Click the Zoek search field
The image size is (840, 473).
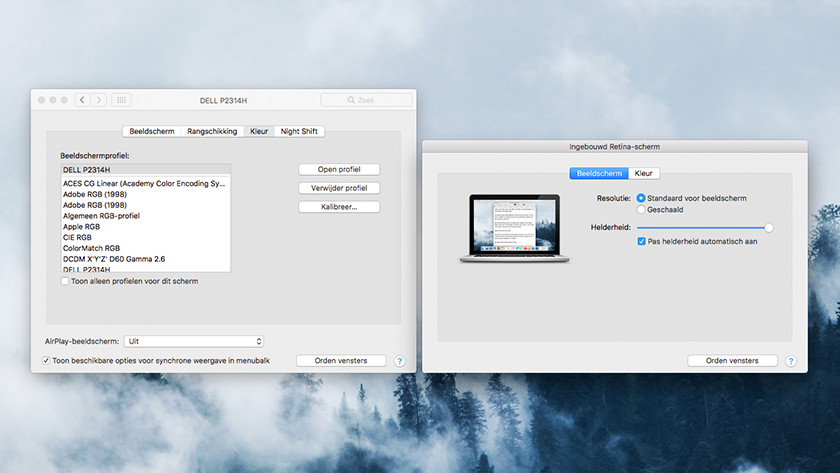pos(366,100)
